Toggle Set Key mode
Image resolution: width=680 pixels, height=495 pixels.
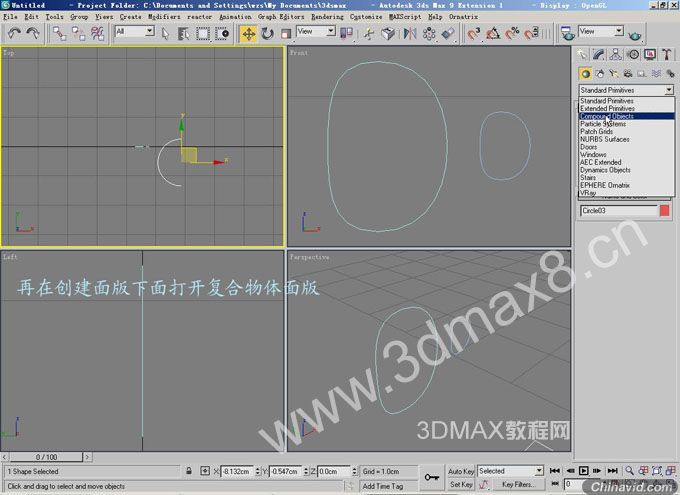(x=460, y=484)
